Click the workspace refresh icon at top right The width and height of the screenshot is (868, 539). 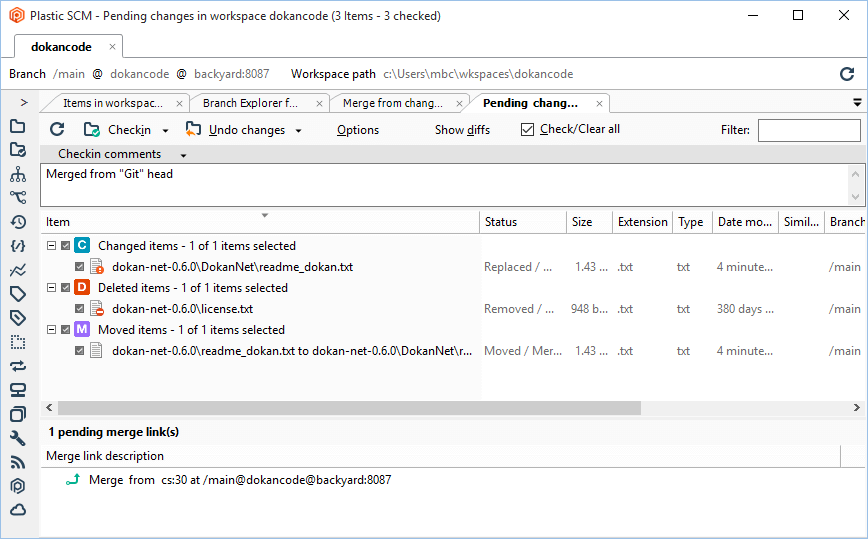click(846, 74)
